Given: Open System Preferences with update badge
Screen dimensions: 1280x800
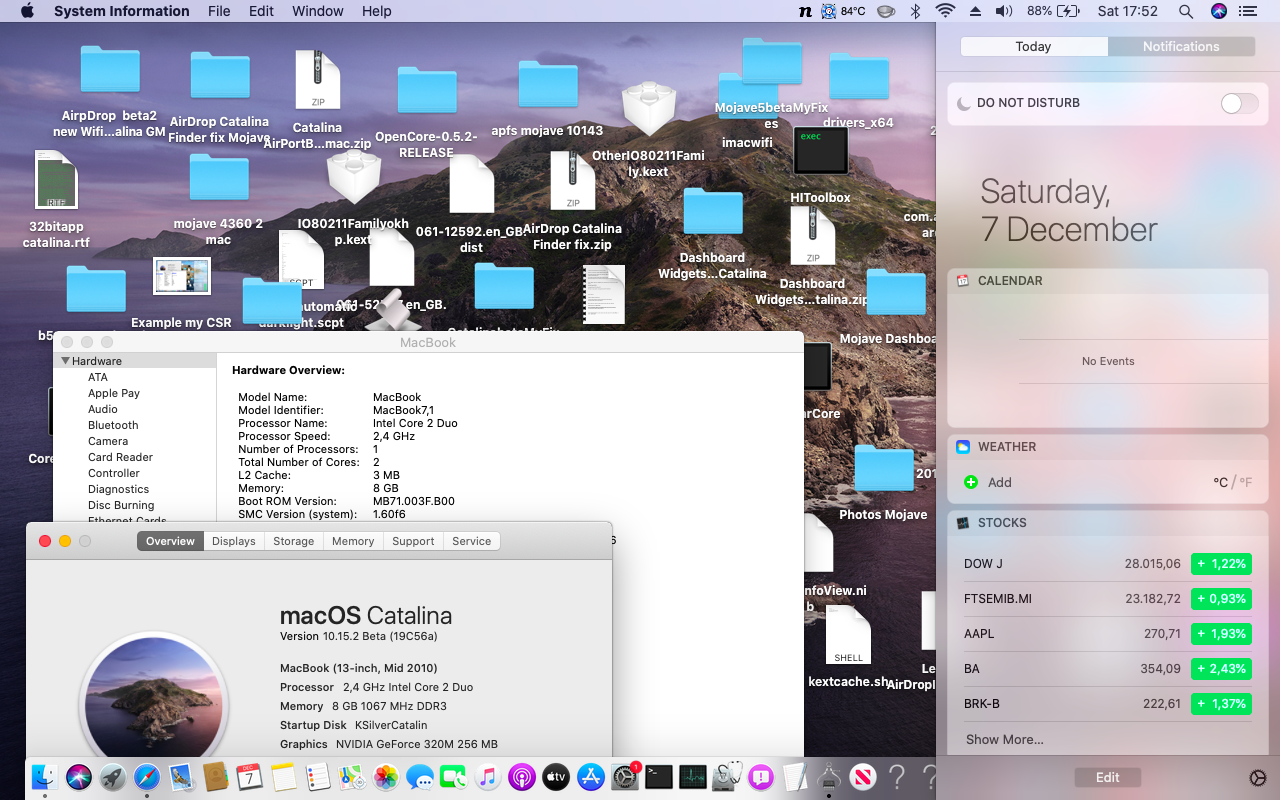Looking at the screenshot, I should (625, 776).
